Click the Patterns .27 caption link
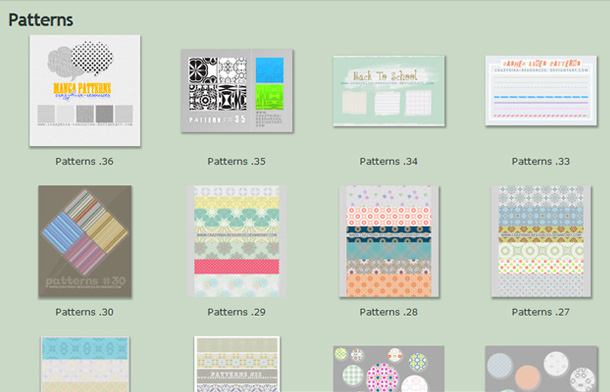The width and height of the screenshot is (610, 392). 541,312
